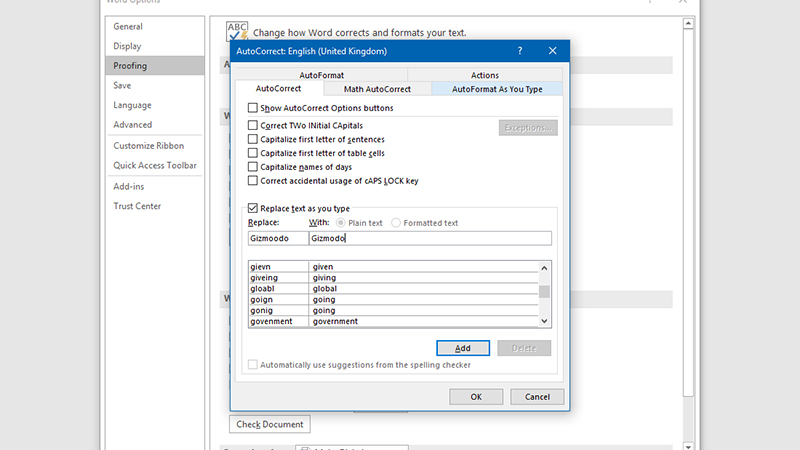Open Customize Ribbon category
This screenshot has height=450, width=800.
pos(155,145)
